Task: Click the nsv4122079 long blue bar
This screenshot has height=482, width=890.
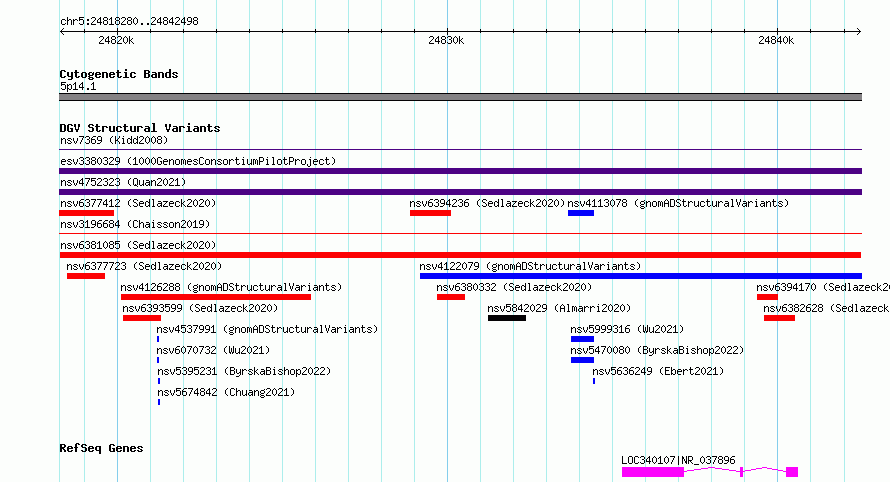Action: (x=641, y=276)
